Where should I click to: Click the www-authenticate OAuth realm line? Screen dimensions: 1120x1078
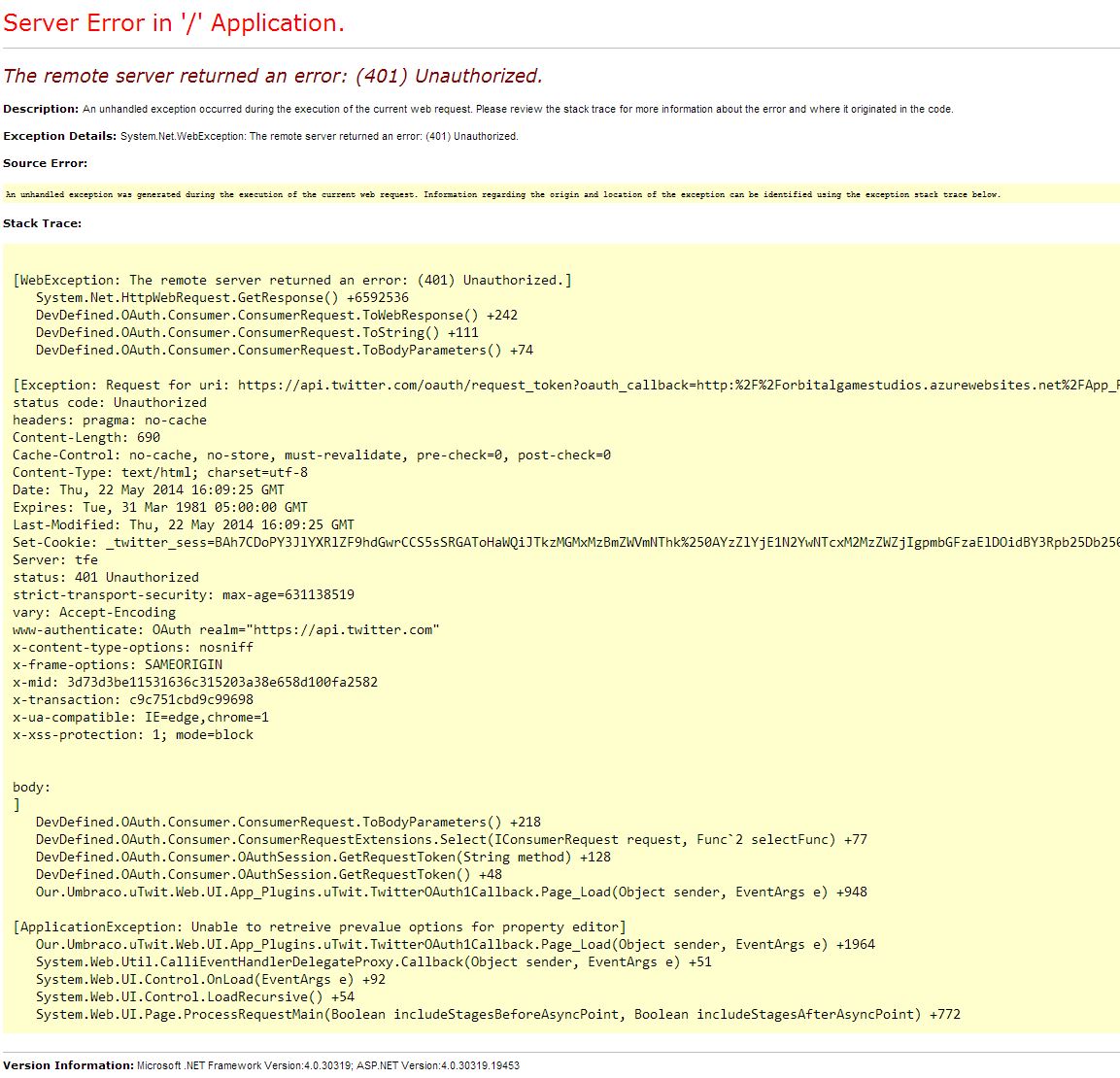tap(225, 629)
